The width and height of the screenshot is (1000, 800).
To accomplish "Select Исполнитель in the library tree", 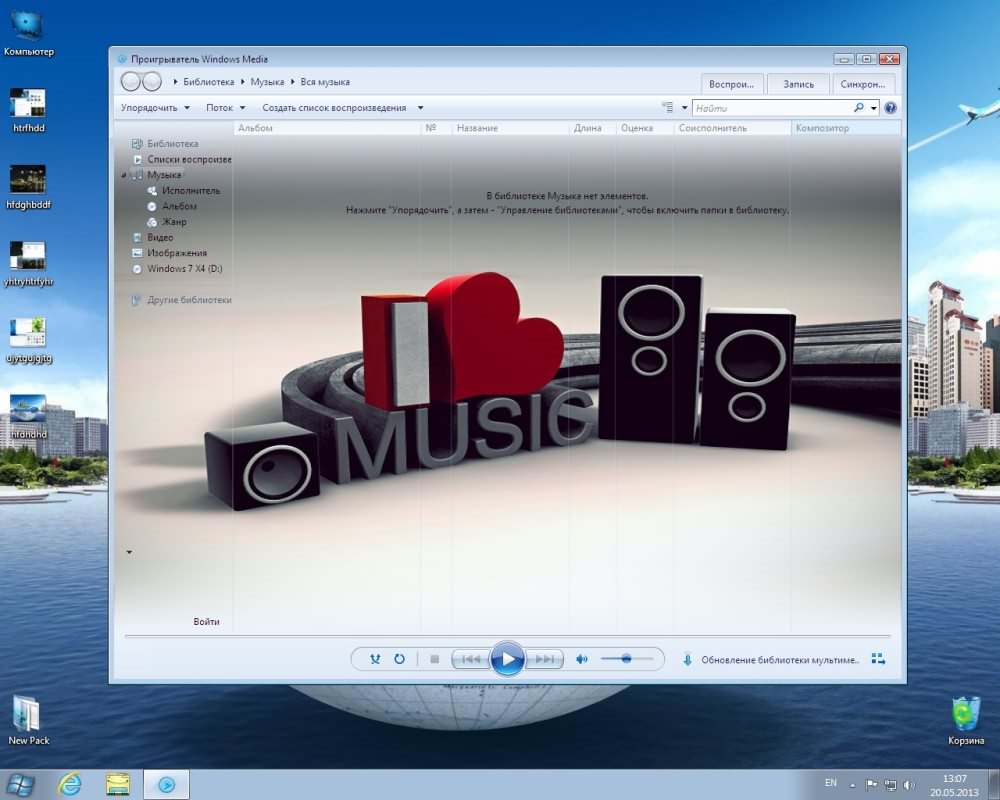I will (191, 190).
